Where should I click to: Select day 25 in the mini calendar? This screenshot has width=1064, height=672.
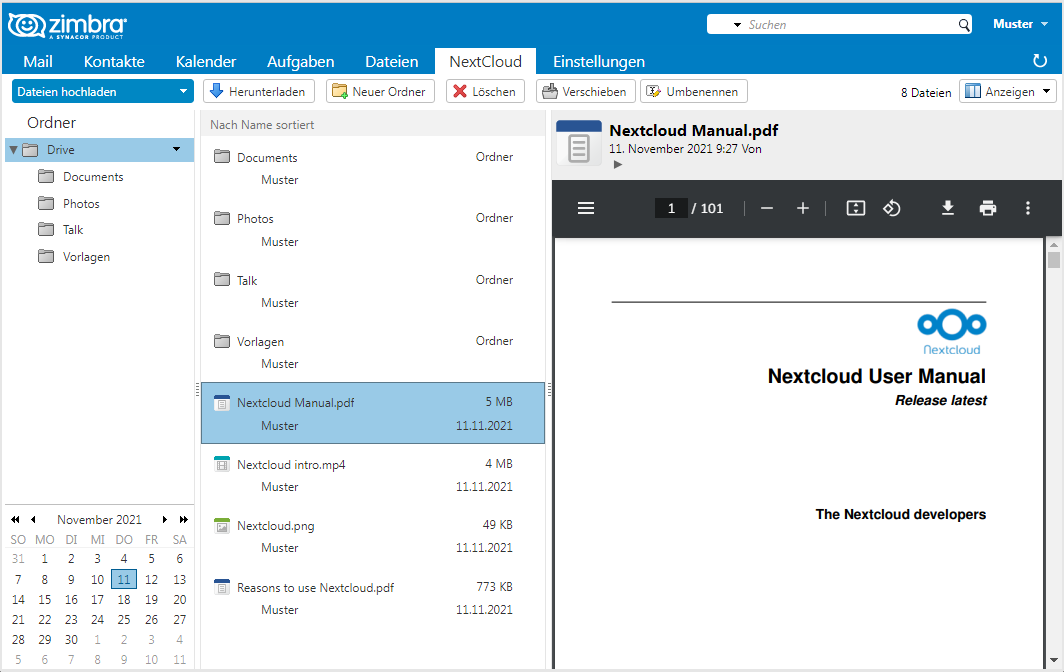[124, 620]
